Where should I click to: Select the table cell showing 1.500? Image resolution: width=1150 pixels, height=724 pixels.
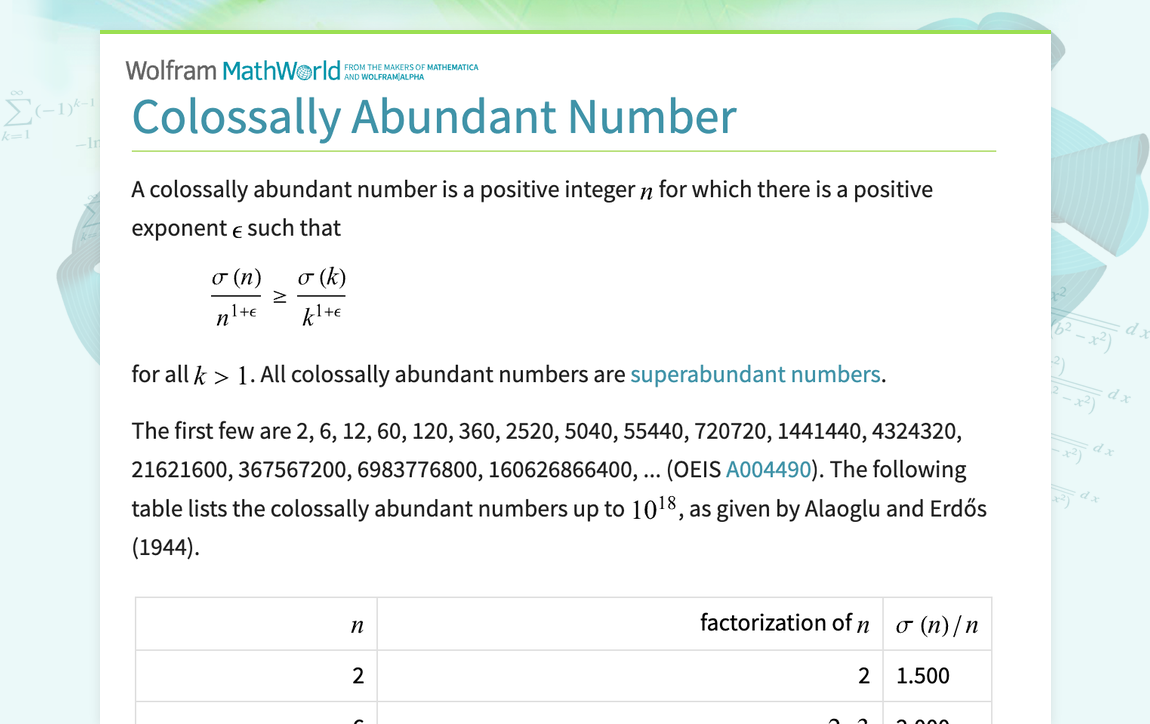point(925,675)
